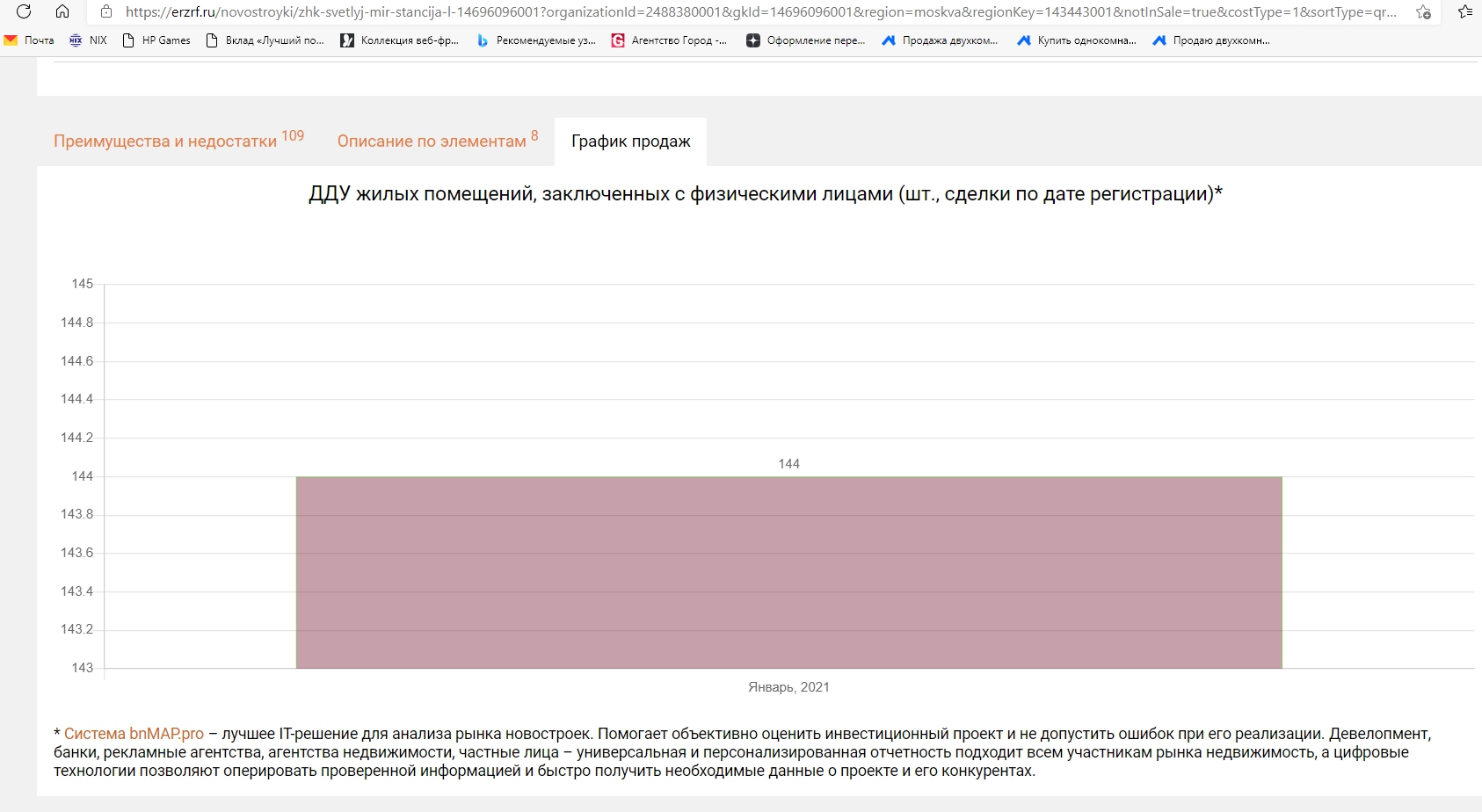Click the browser refresh button

[x=24, y=11]
